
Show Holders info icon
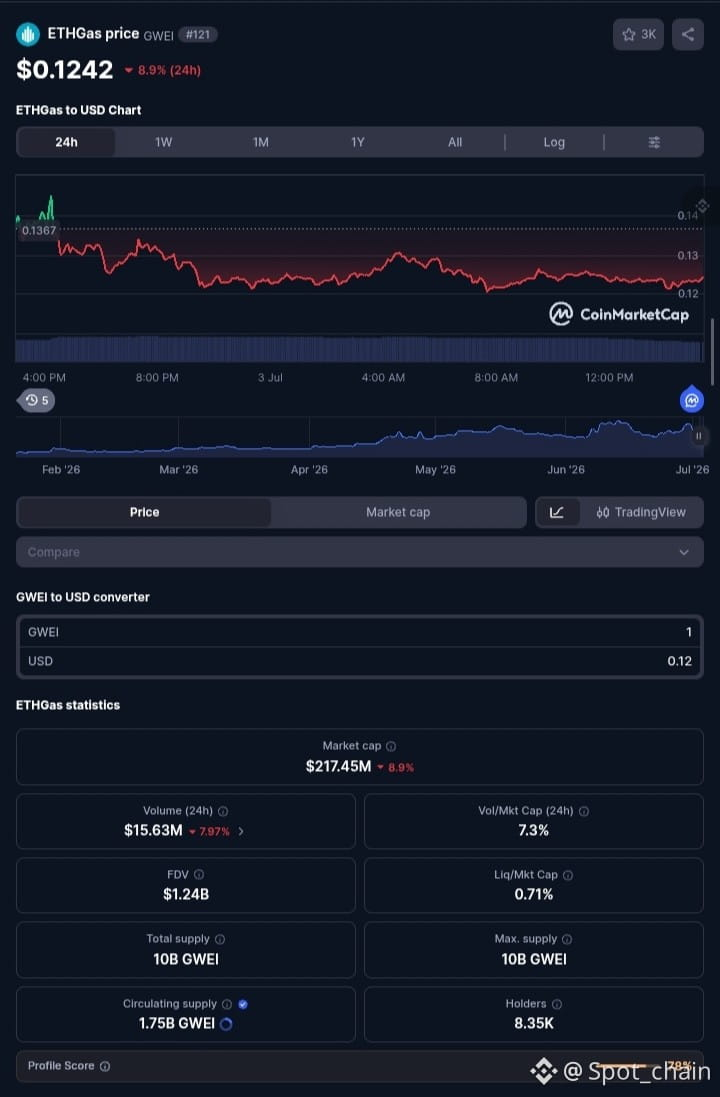tap(557, 1004)
